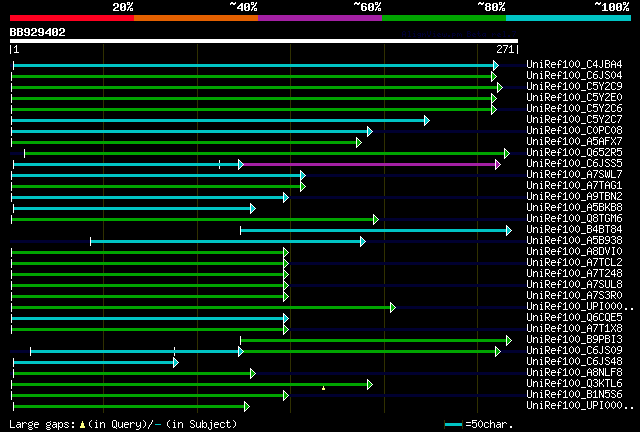Screen dimensions: 640x432
Task: Open the UniRef100_C6JSS5 label
Action: (574, 164)
